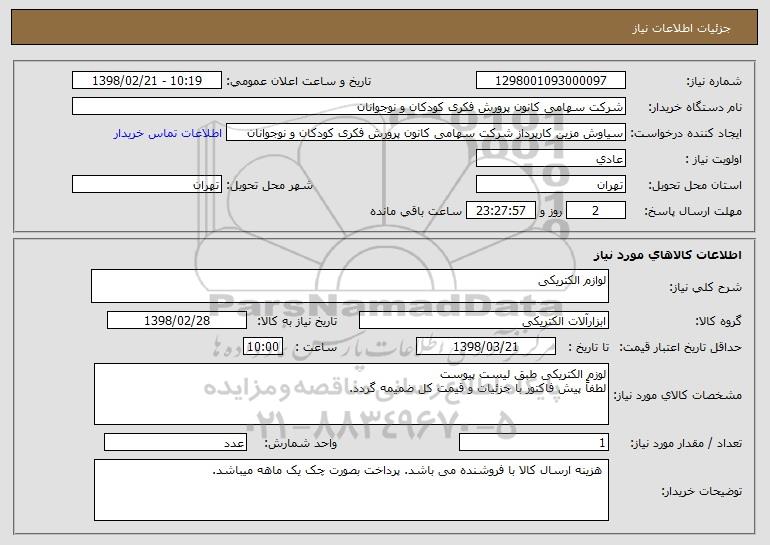
Task: Click the اطلاعات کالاهای مورد نیاز section heading
Action: (x=667, y=255)
